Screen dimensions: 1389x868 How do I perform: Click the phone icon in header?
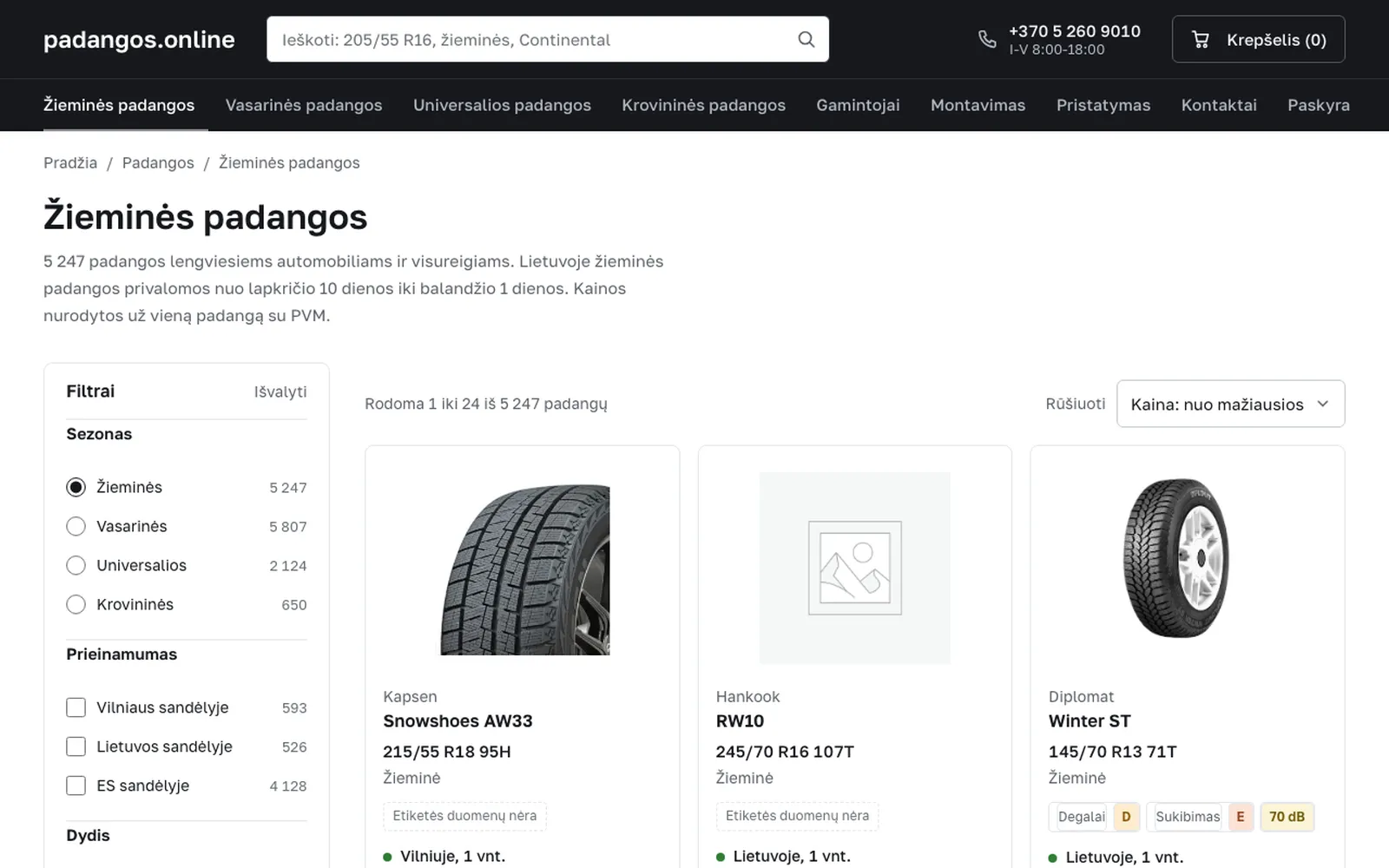pyautogui.click(x=987, y=39)
